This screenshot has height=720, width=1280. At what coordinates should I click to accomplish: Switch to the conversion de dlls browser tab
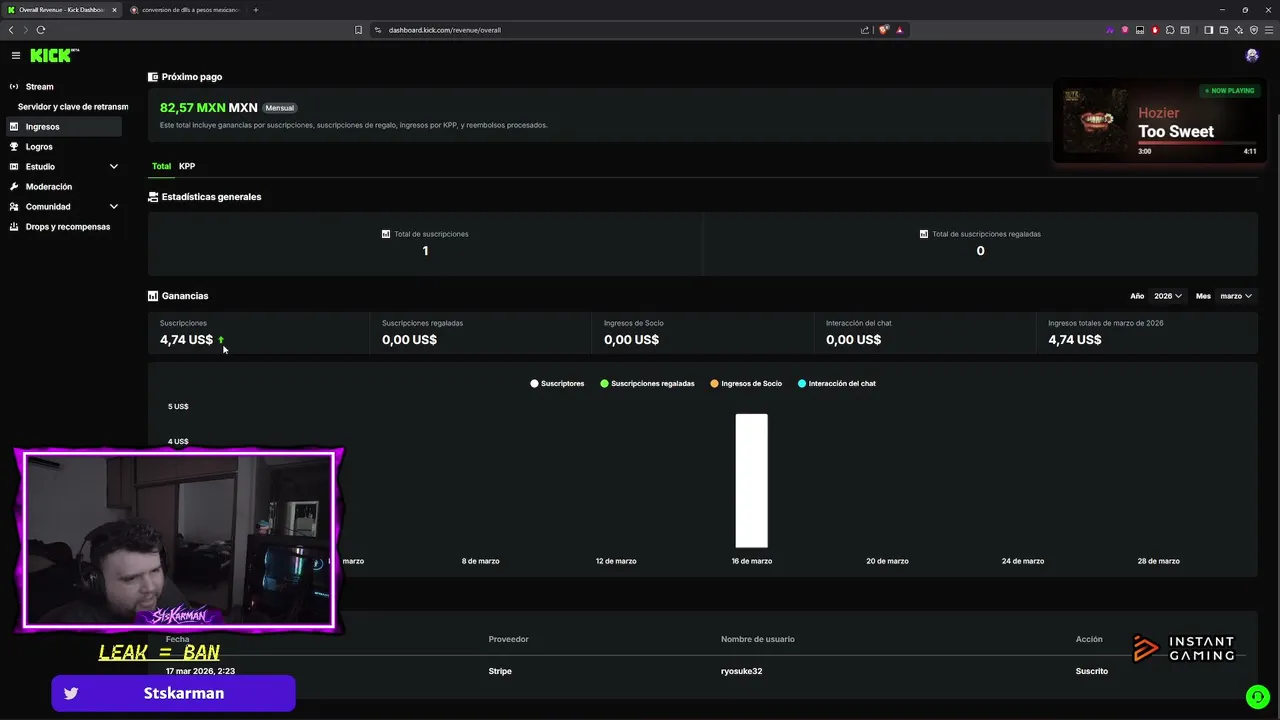pos(185,10)
